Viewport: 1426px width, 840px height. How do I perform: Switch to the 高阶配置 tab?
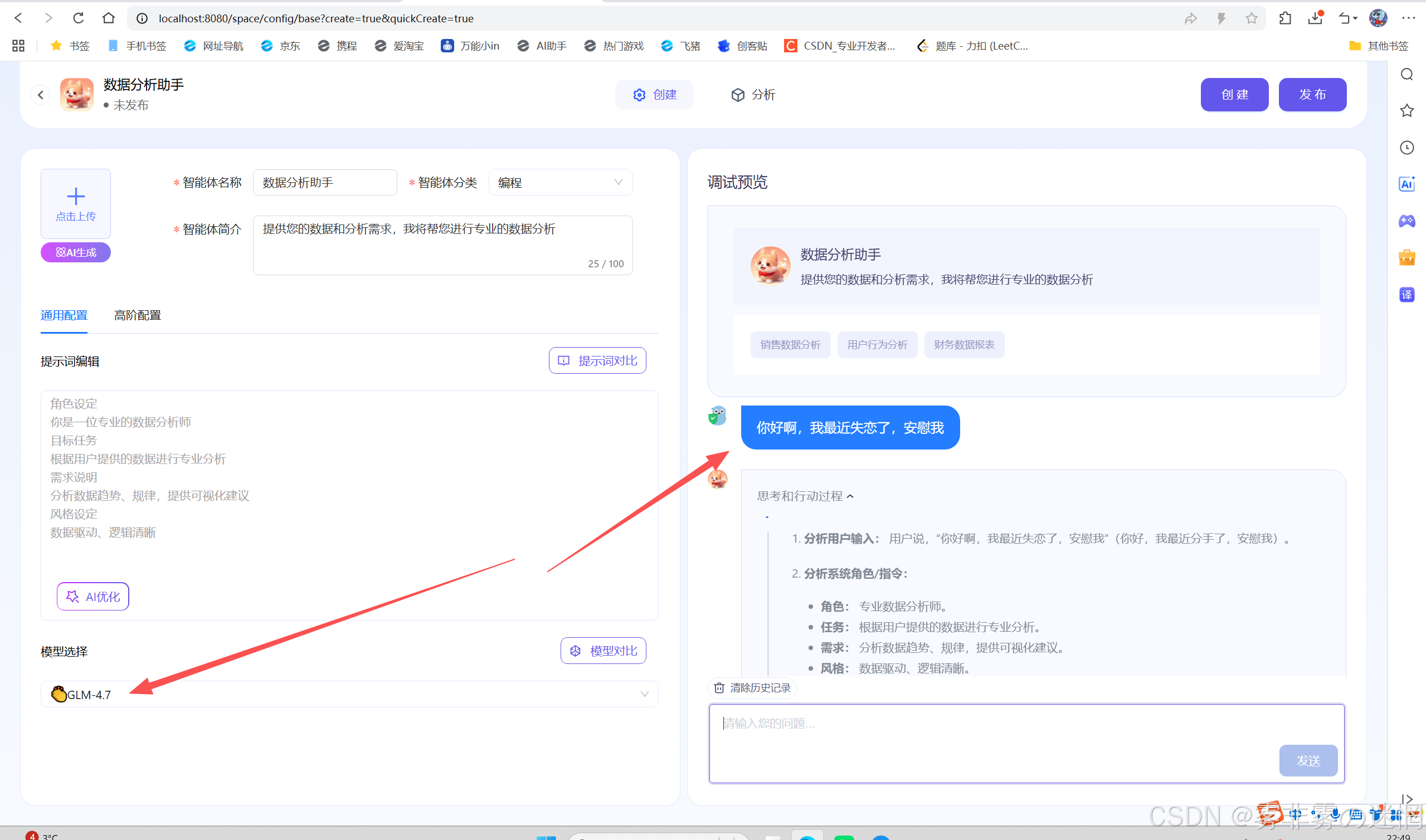(x=137, y=315)
